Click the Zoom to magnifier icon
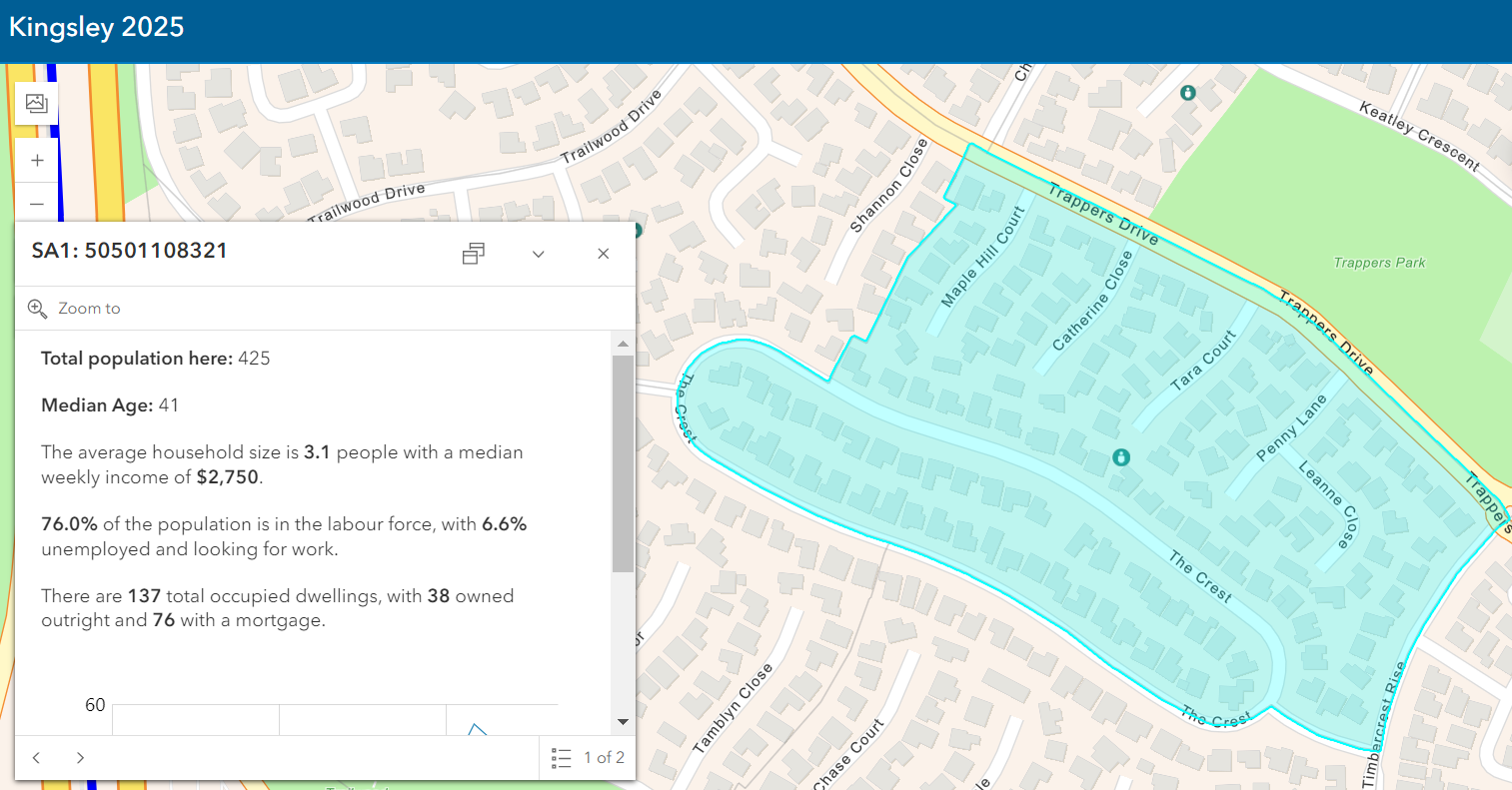 tap(37, 309)
